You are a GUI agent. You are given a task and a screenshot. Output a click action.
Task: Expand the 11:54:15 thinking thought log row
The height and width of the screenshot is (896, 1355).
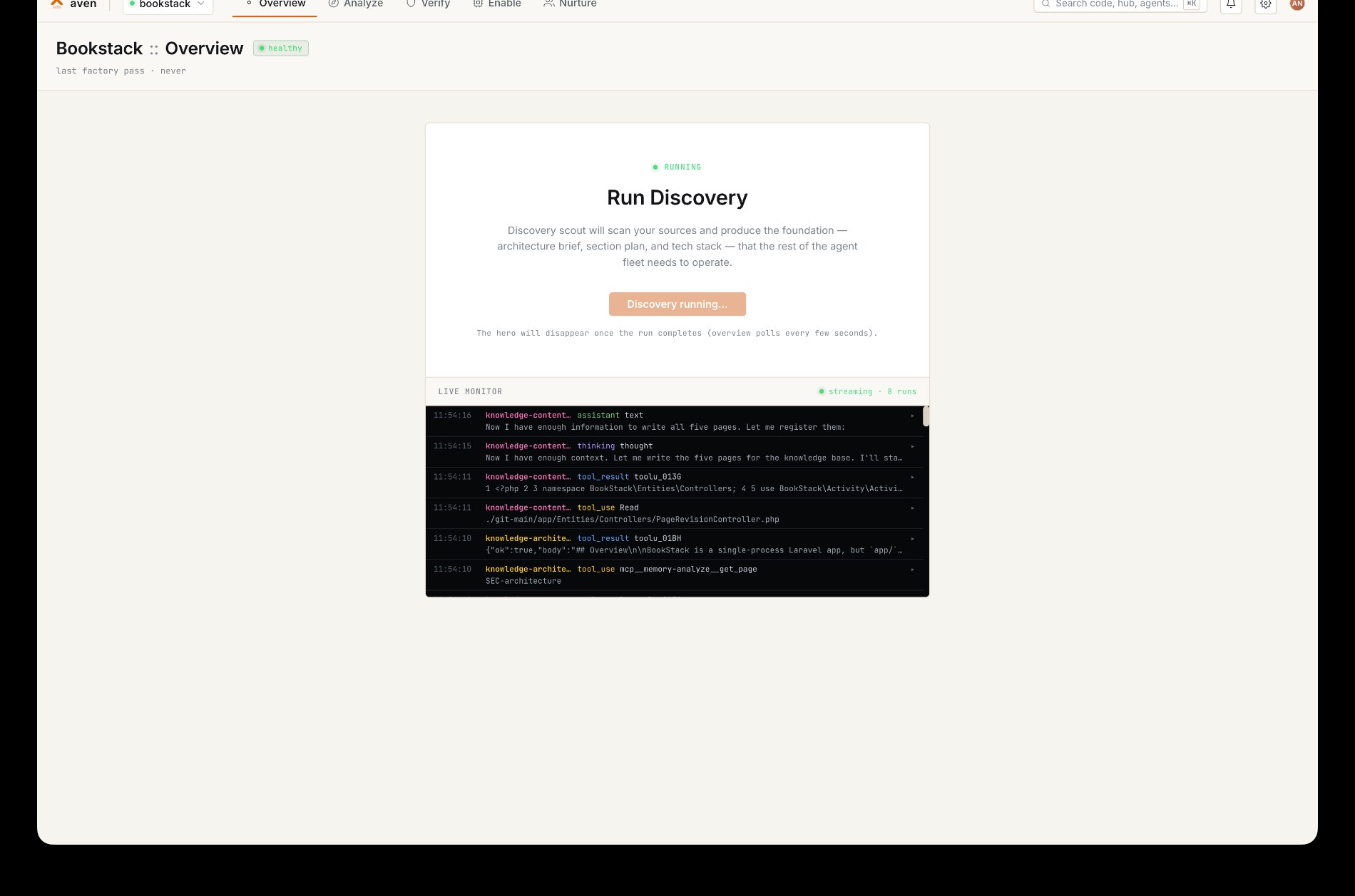[x=674, y=452]
